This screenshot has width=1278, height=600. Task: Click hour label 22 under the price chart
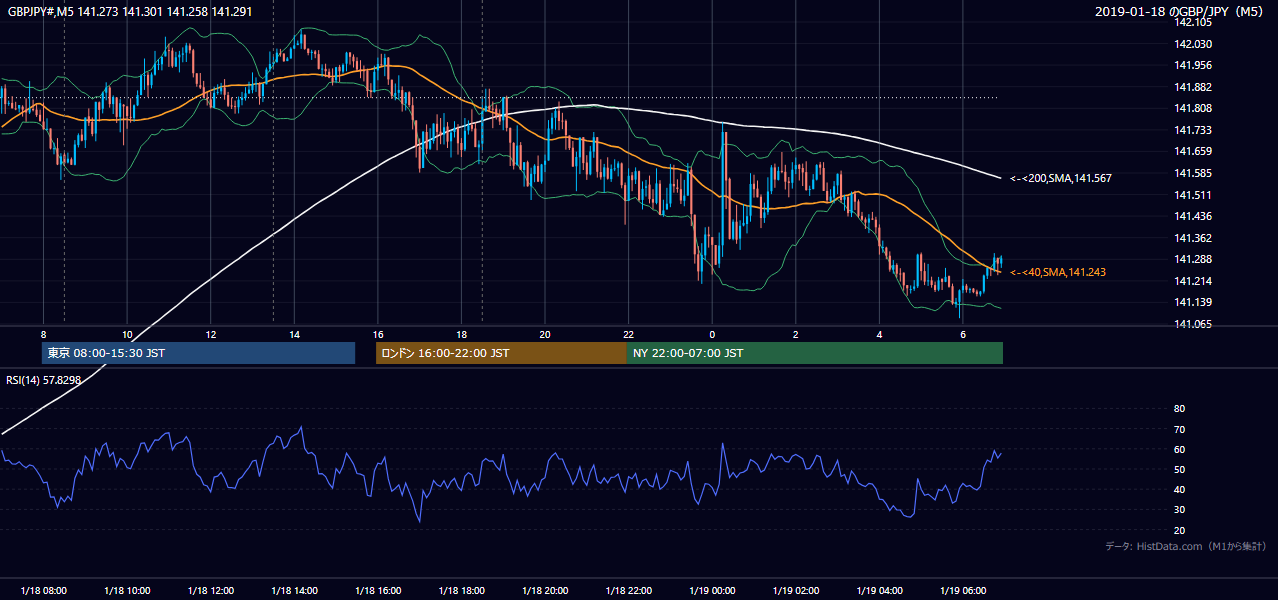(x=628, y=334)
